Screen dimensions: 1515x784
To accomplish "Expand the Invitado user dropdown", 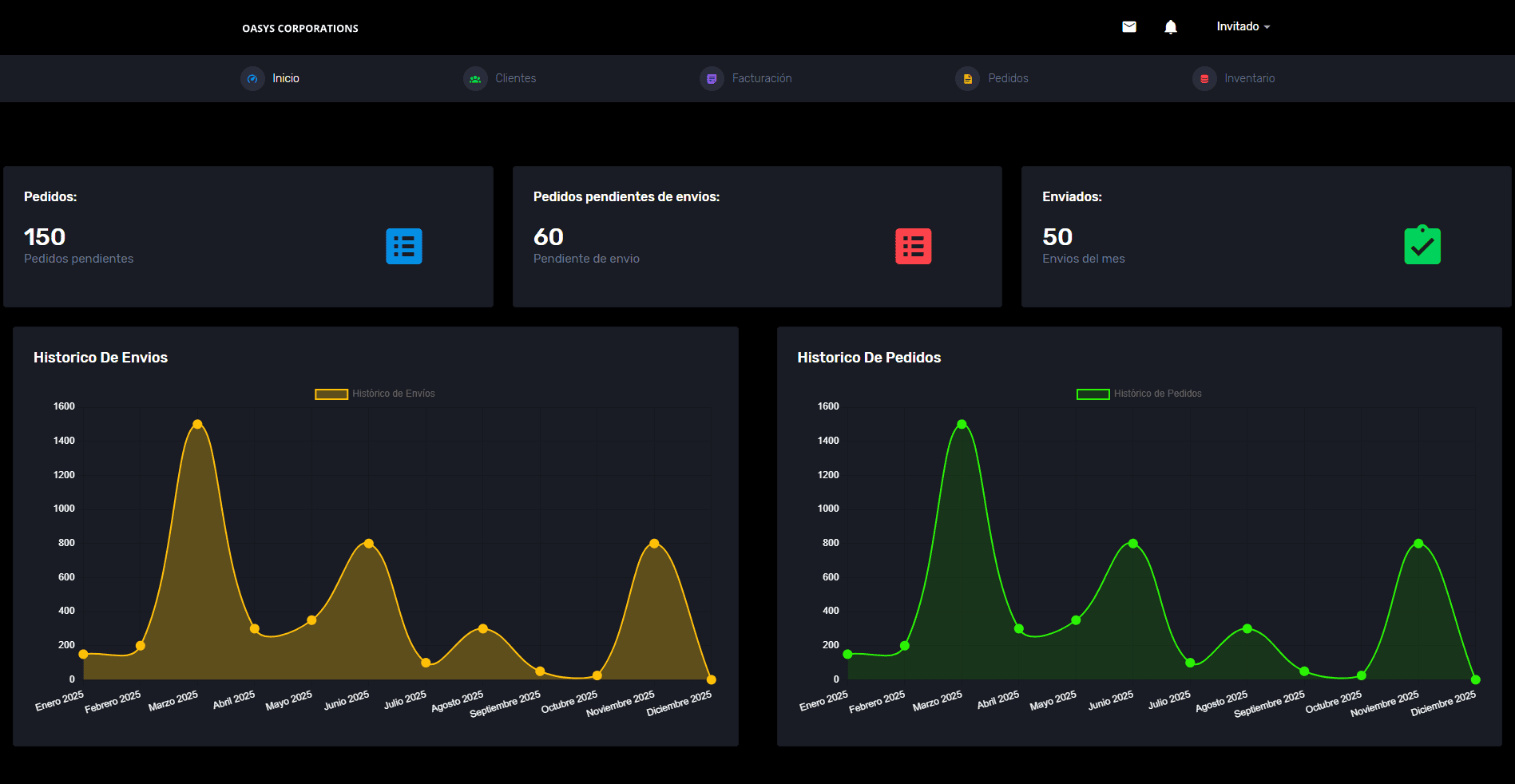I will click(1243, 27).
